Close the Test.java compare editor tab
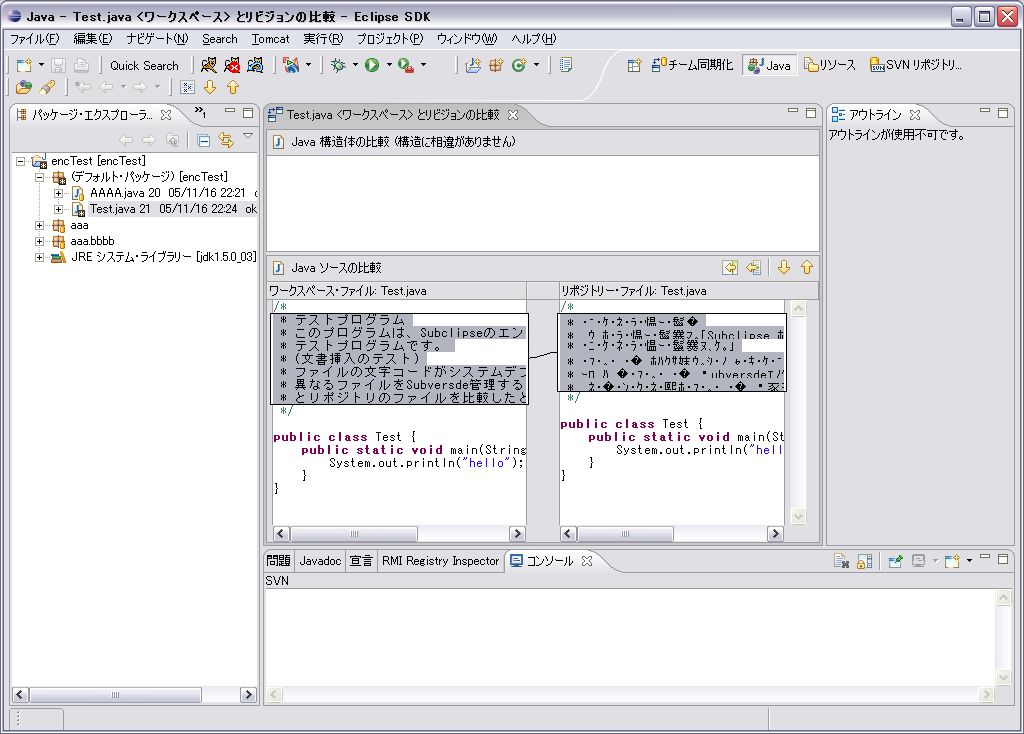The width and height of the screenshot is (1024, 734). pos(513,115)
